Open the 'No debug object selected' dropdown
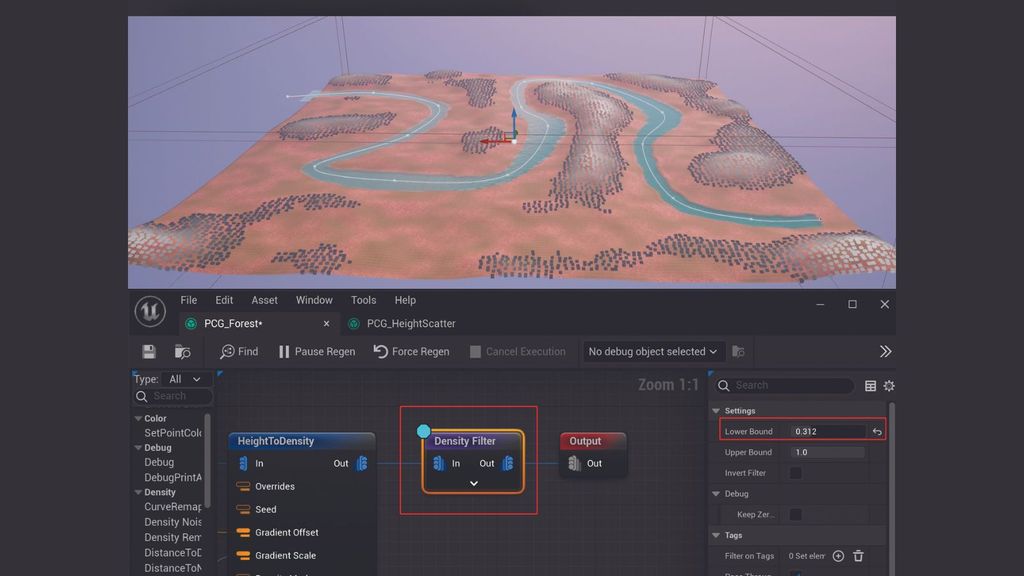Screen dimensions: 1024x576 click(653, 351)
